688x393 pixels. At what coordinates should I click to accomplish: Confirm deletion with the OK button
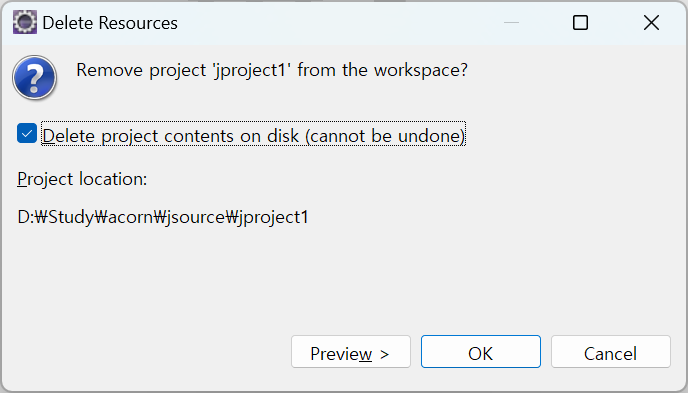(480, 352)
